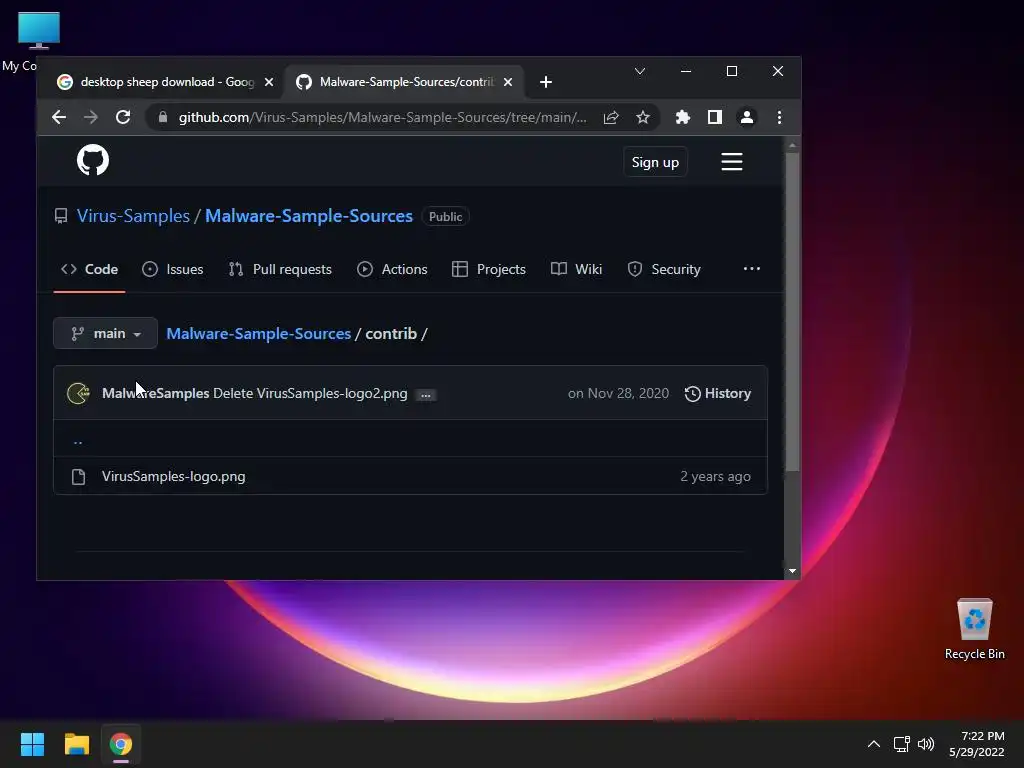Open commit Delete VirusSamples-logo2.png

coord(310,393)
